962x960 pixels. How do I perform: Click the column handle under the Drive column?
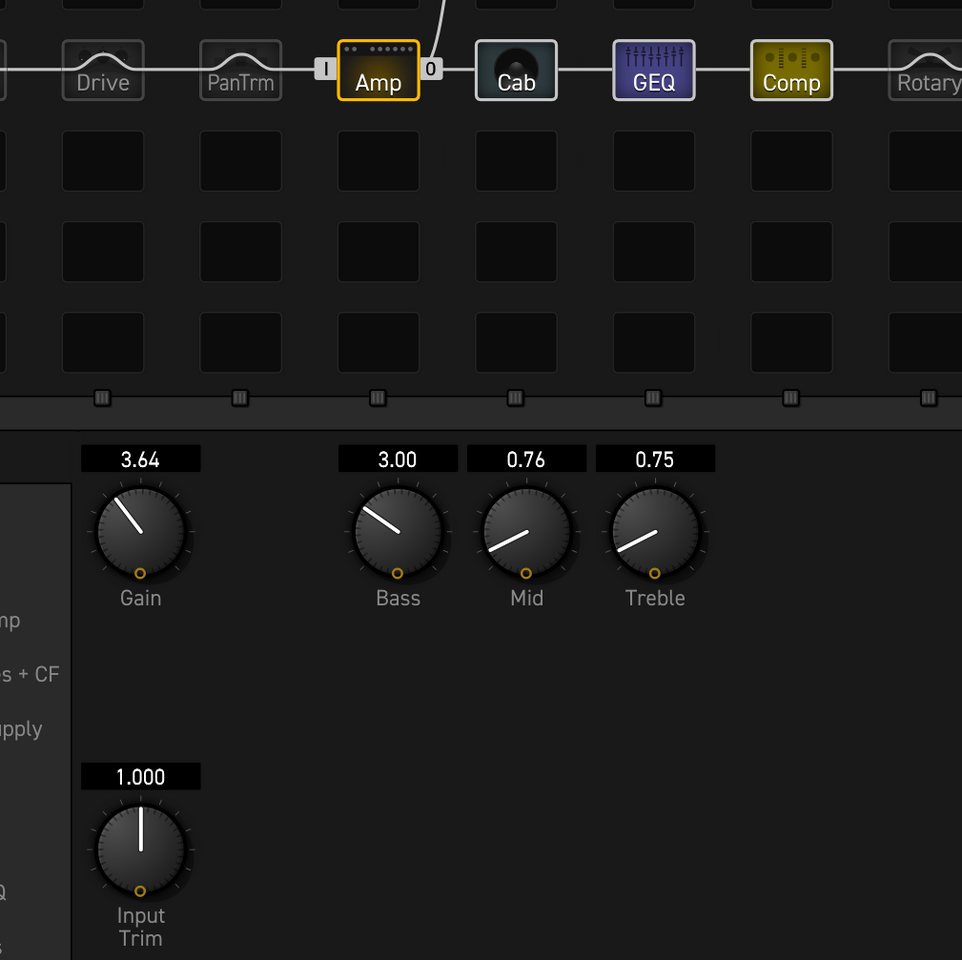[x=102, y=398]
